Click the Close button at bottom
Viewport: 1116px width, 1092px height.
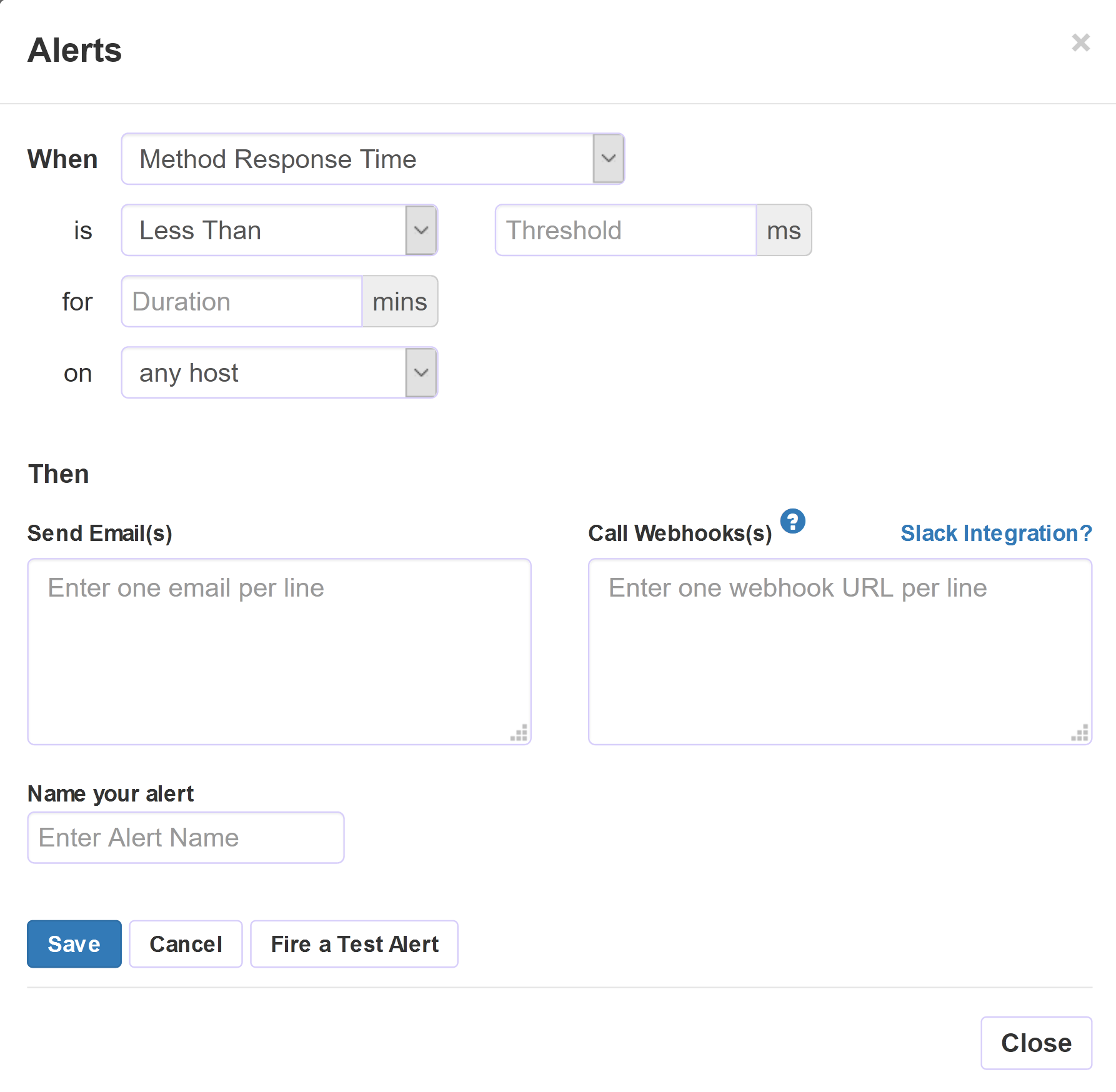(1035, 1043)
